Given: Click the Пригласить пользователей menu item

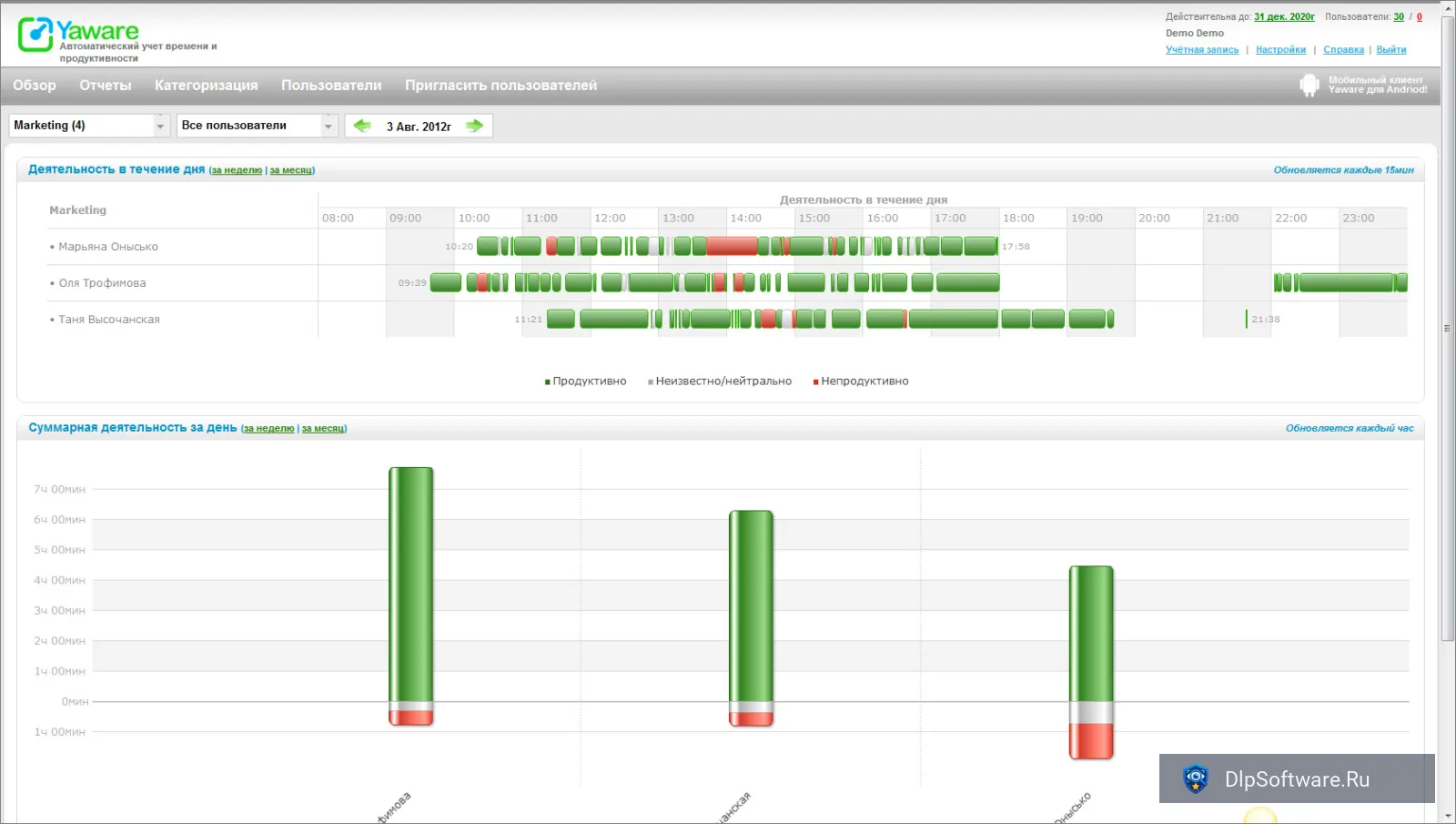Looking at the screenshot, I should (x=501, y=86).
